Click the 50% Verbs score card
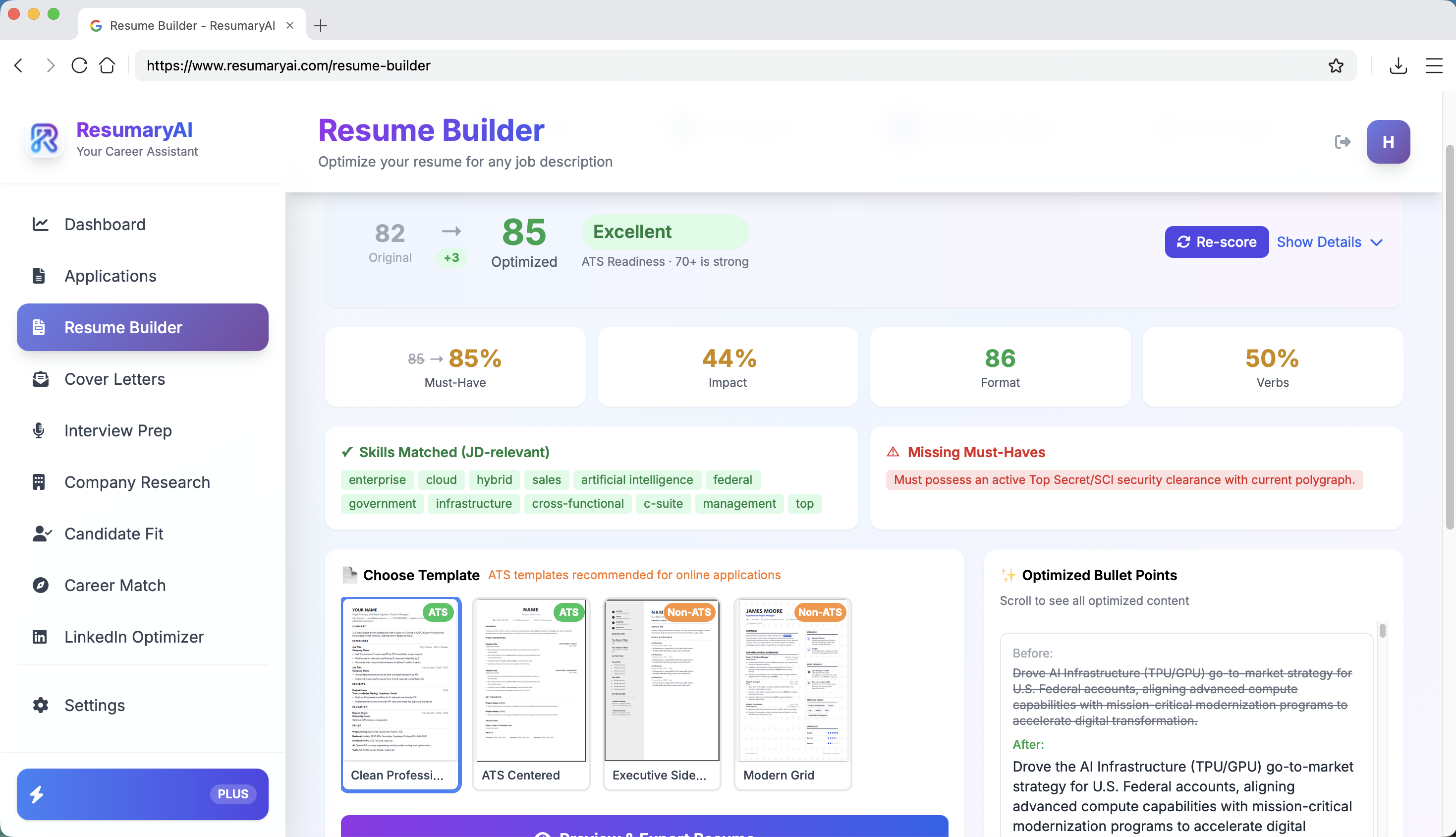This screenshot has height=837, width=1456. point(1273,367)
